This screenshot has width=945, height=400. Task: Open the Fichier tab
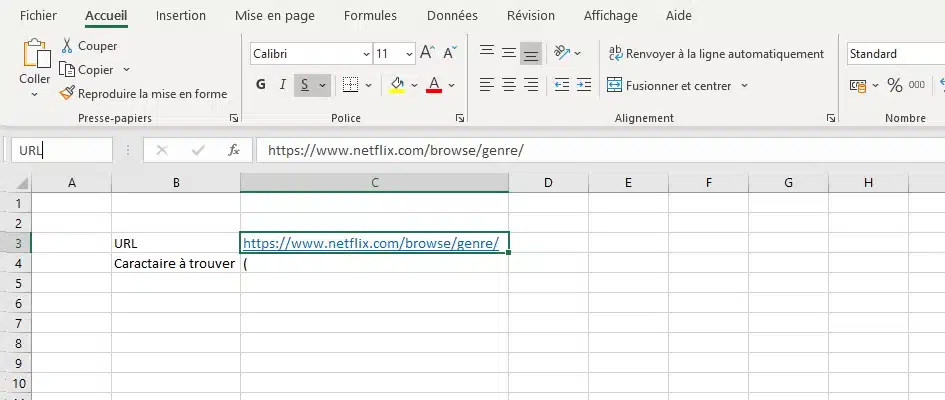pyautogui.click(x=39, y=16)
